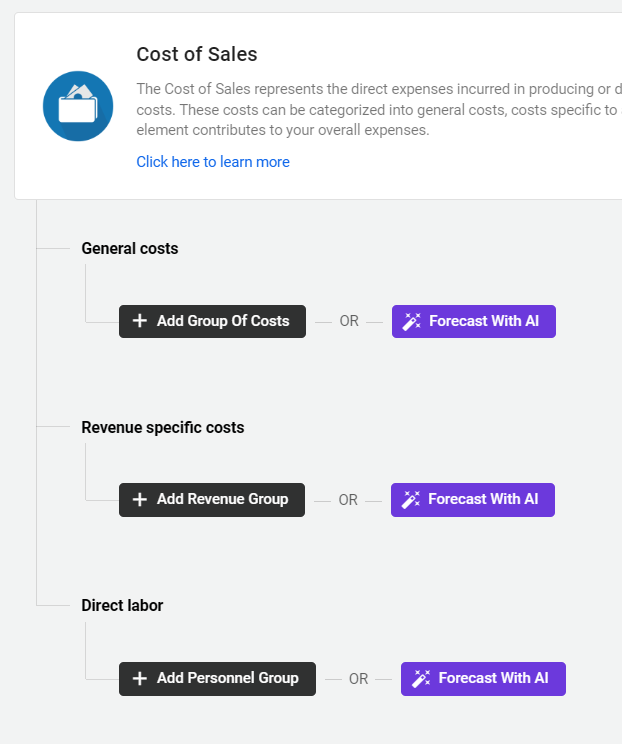Click the plus icon on Add Group Of Costs
The image size is (622, 744).
[139, 321]
